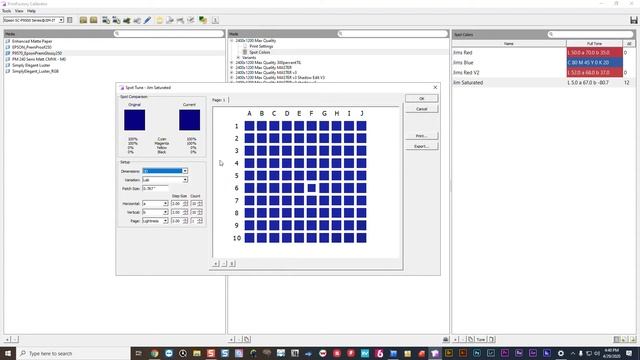Click the dark green device toolbar icon
Image resolution: width=640 pixels, height=360 pixels.
tap(127, 20)
